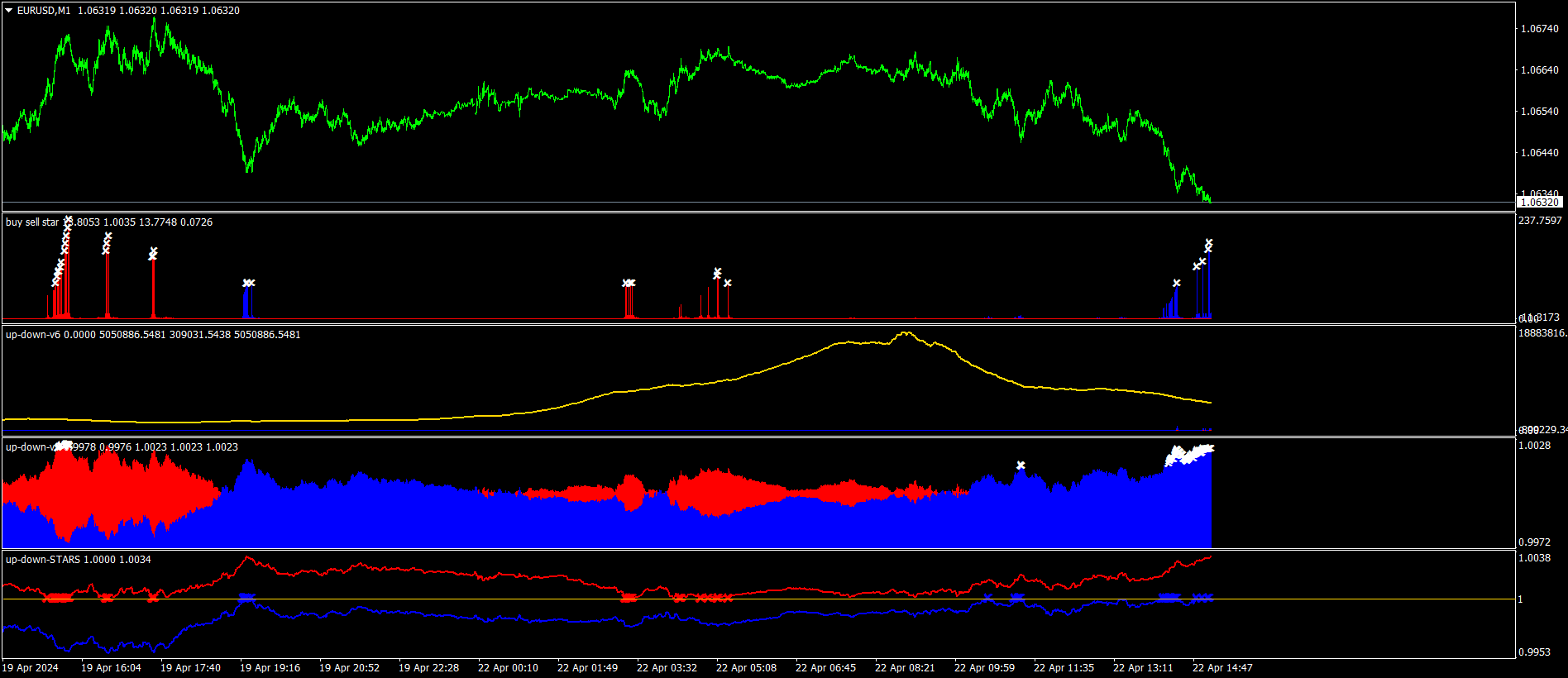Select the 'up-down-v6' indicator label
1568x678 pixels.
tap(33, 335)
